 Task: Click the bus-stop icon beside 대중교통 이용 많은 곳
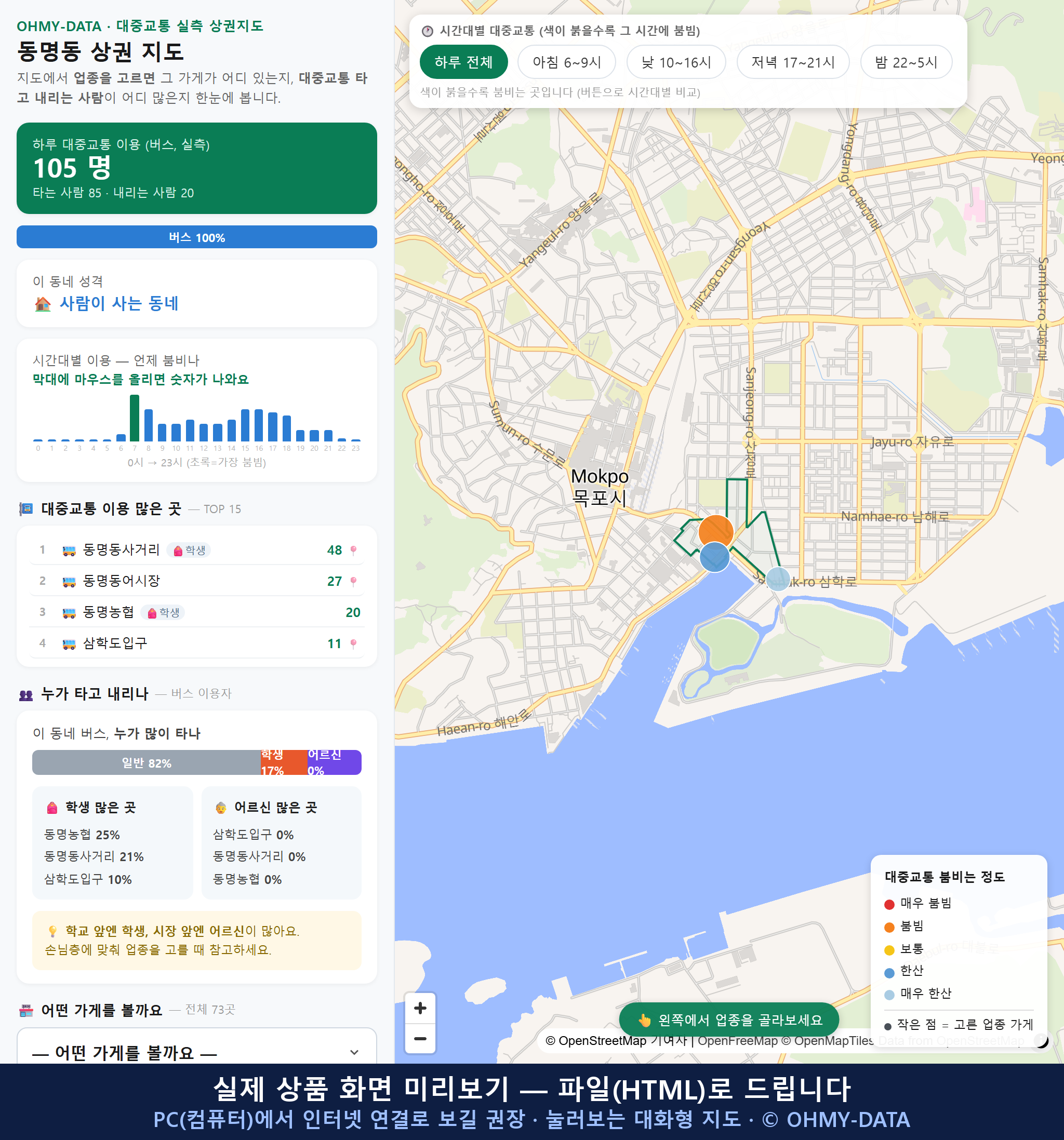(26, 508)
